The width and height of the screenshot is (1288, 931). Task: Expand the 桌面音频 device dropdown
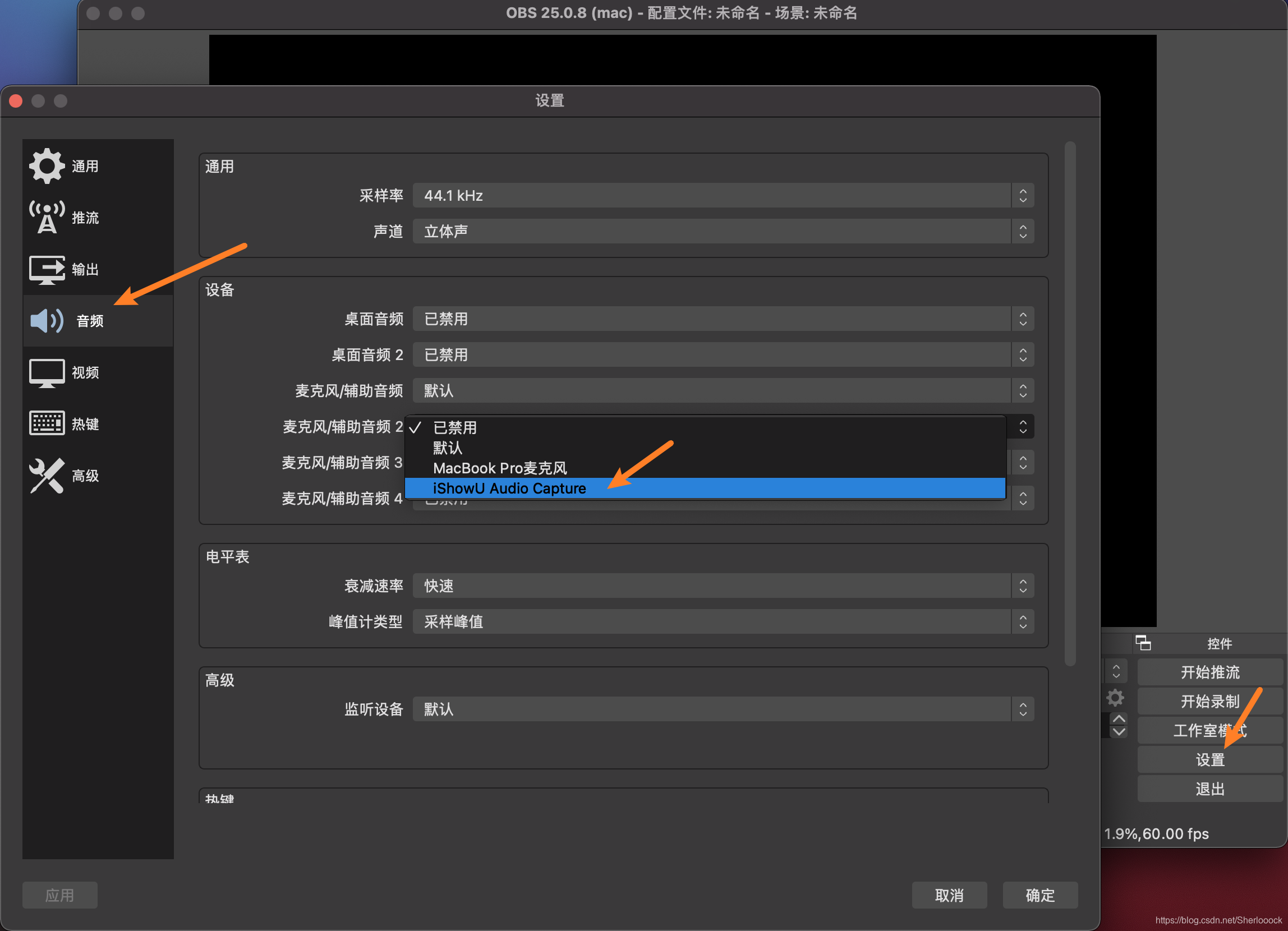[x=723, y=319]
